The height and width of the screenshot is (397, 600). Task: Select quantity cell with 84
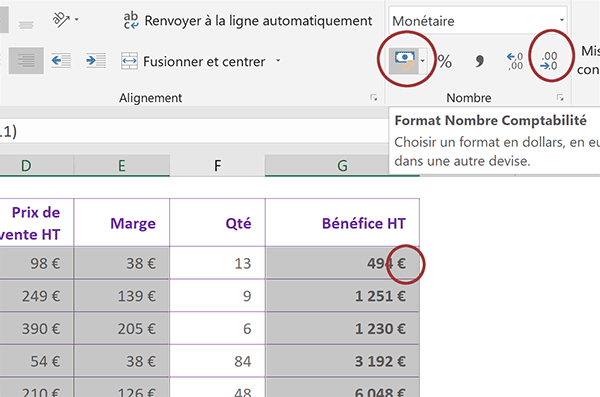coord(217,361)
